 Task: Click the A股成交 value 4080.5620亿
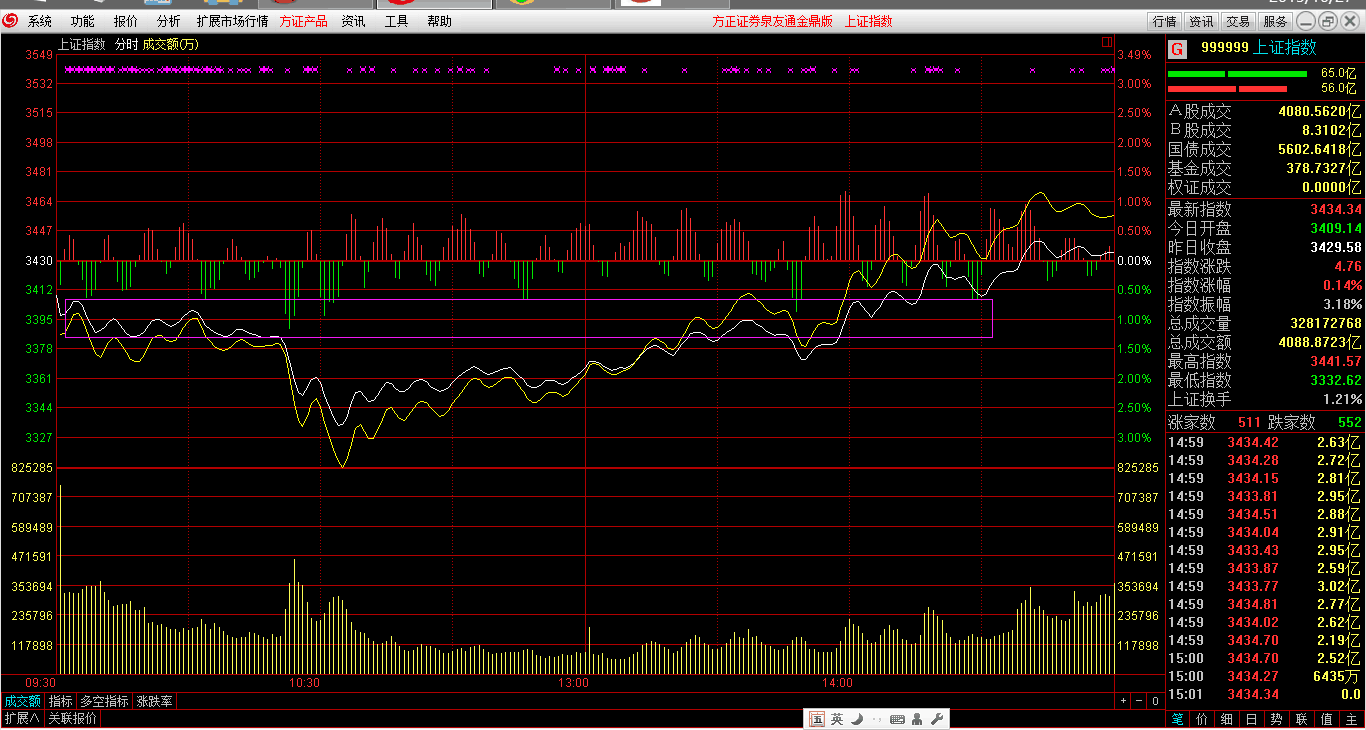pyautogui.click(x=1320, y=111)
